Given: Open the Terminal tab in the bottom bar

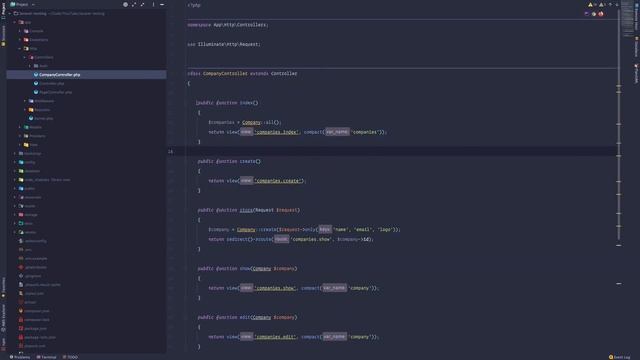Looking at the screenshot, I should click(x=47, y=357).
